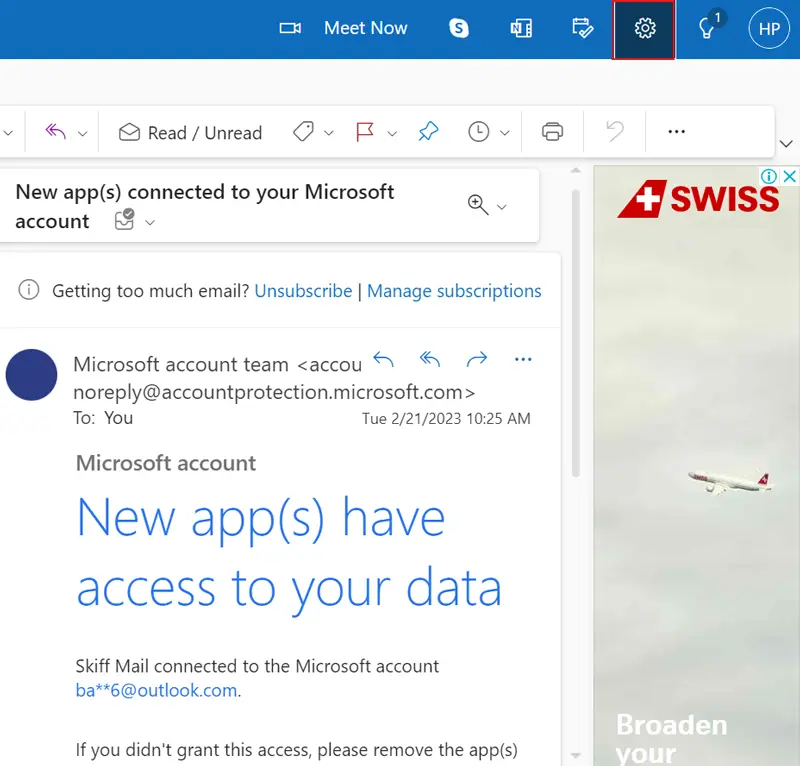The width and height of the screenshot is (800, 766).
Task: Start a call with Meet Now
Action: click(344, 29)
